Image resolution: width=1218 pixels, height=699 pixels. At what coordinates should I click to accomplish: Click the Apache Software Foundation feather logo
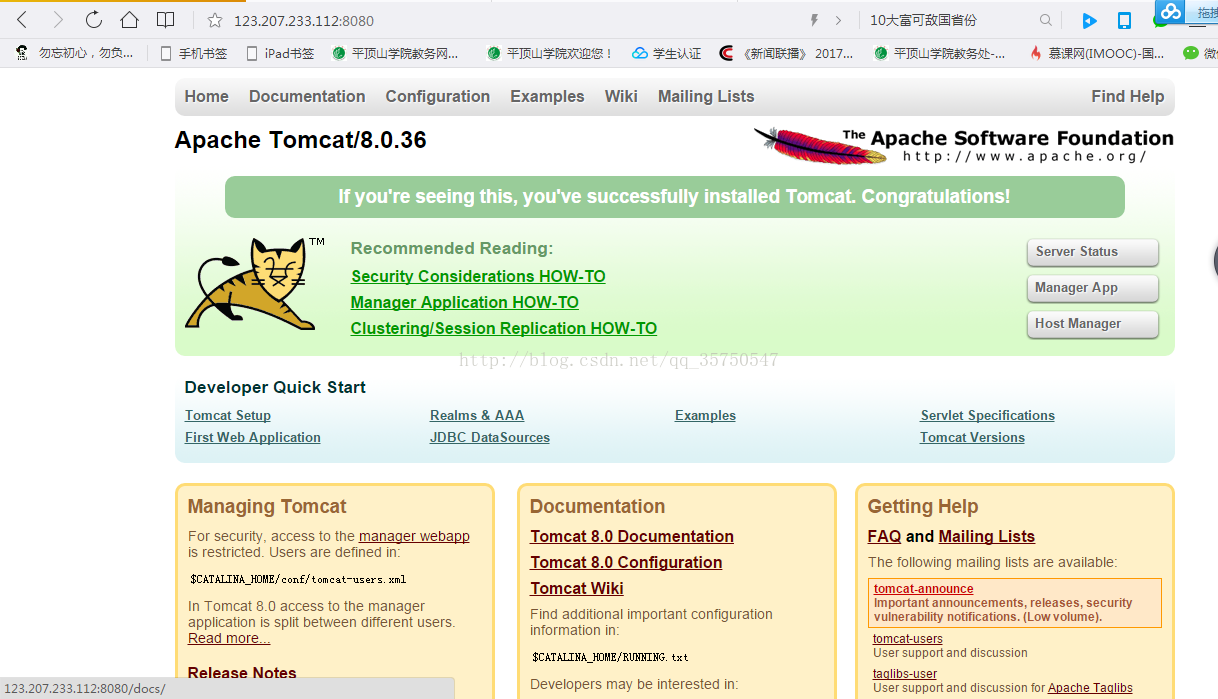tap(964, 145)
